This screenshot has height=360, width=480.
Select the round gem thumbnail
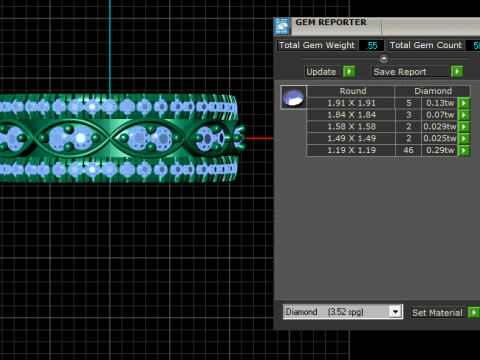[x=293, y=97]
